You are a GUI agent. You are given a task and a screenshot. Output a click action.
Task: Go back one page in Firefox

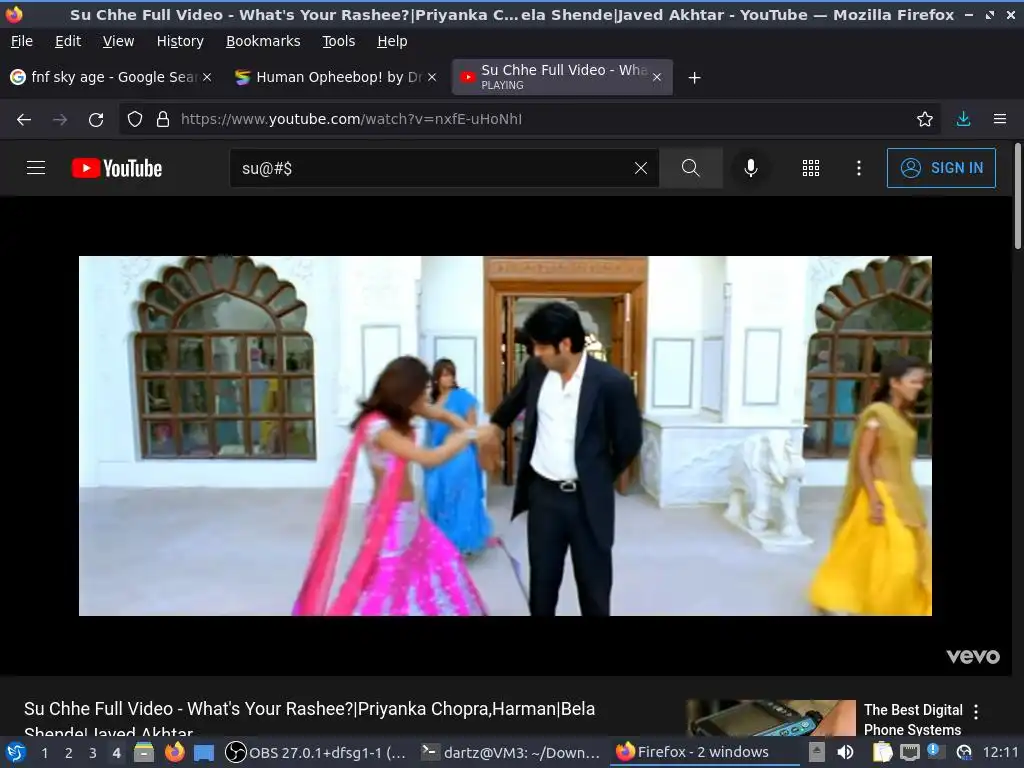(x=24, y=119)
